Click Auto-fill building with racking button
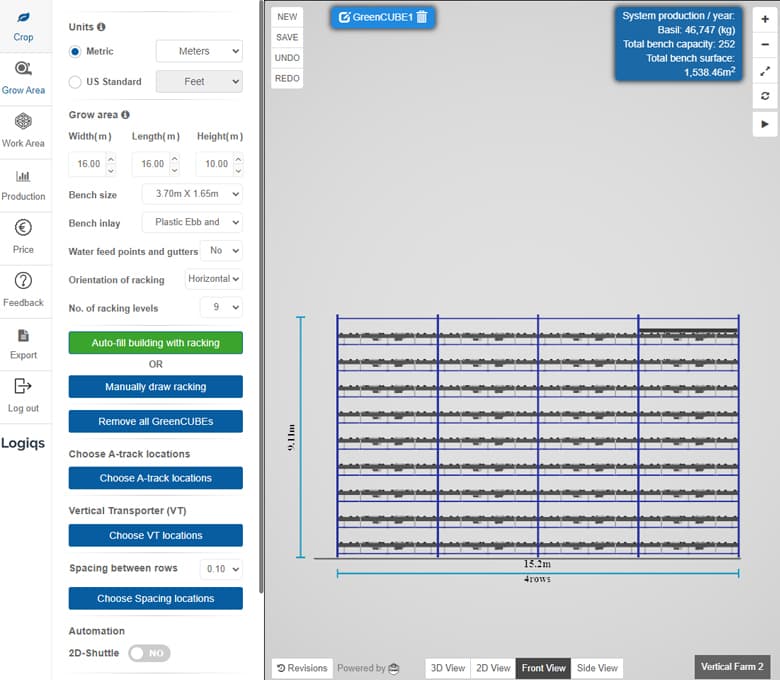 [x=155, y=343]
